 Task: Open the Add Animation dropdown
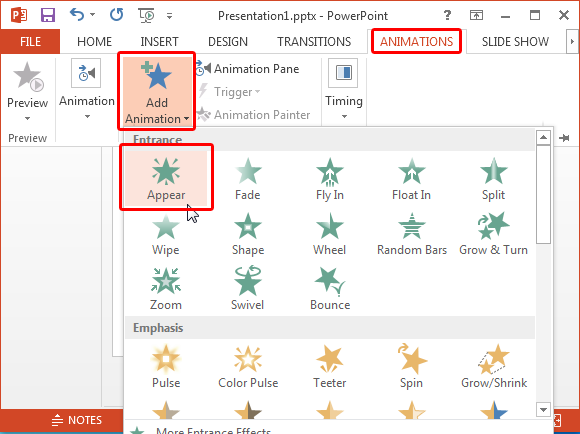point(157,91)
